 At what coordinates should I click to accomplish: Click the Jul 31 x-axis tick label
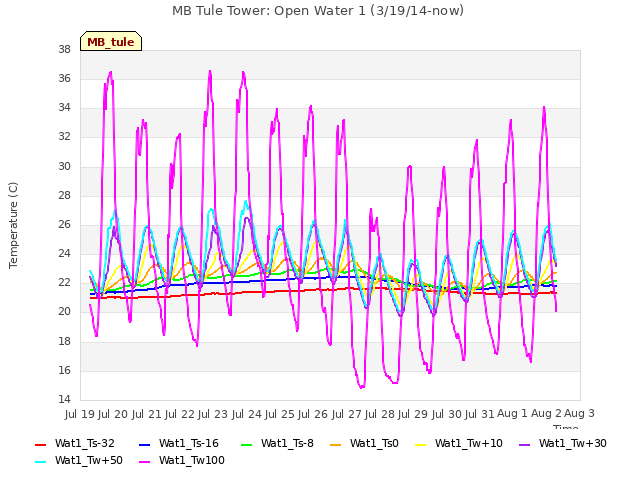click(x=480, y=414)
